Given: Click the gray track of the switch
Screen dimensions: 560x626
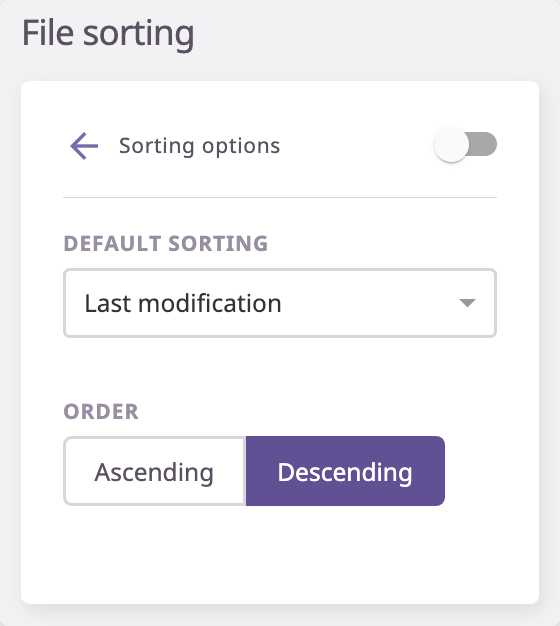Looking at the screenshot, I should pos(483,144).
